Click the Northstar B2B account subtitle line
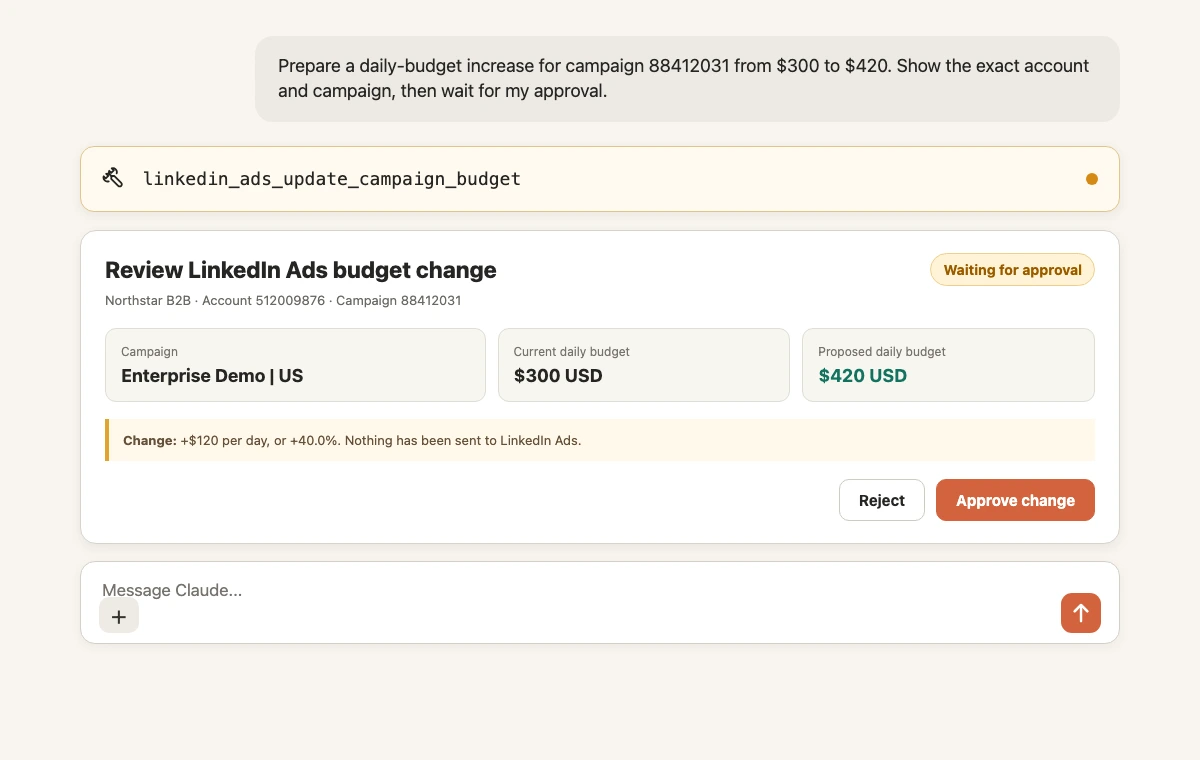Viewport: 1200px width, 760px height. tap(283, 300)
